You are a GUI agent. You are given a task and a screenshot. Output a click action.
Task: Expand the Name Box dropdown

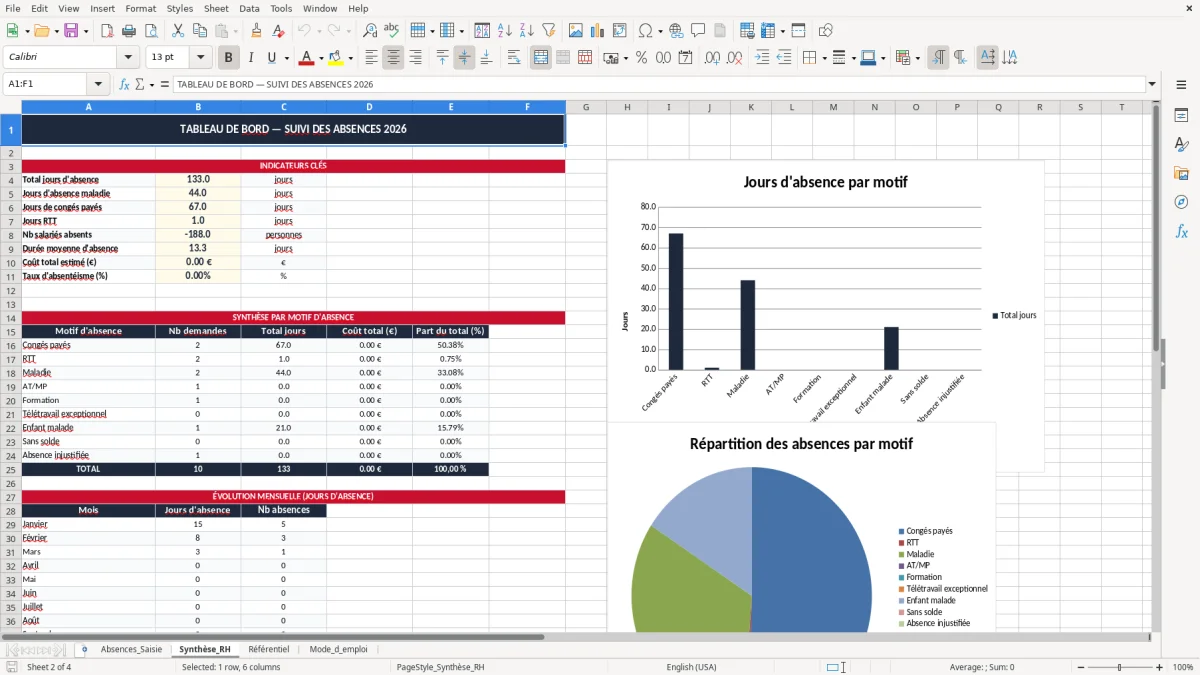point(98,84)
